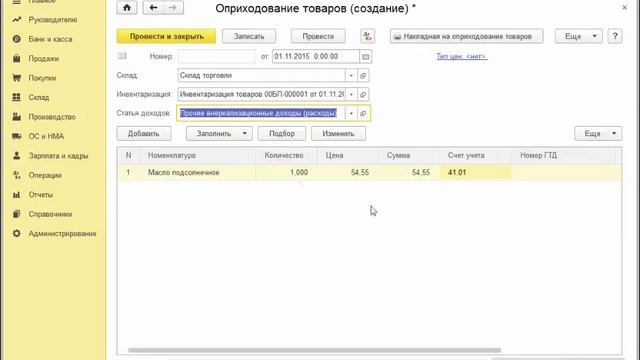Expand the Инвентаризация dropdown list
The height and width of the screenshot is (360, 640).
[351, 94]
